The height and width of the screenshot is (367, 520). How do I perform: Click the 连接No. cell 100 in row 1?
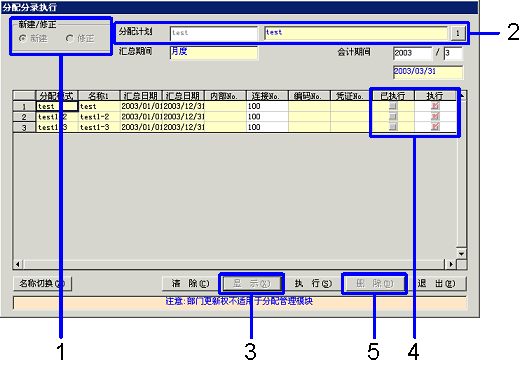pos(267,106)
